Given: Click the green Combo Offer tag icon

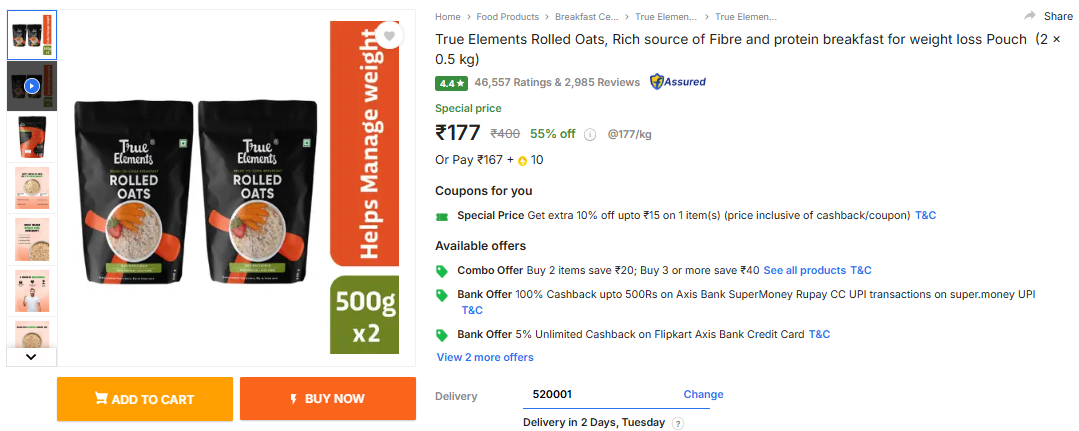Looking at the screenshot, I should 442,271.
